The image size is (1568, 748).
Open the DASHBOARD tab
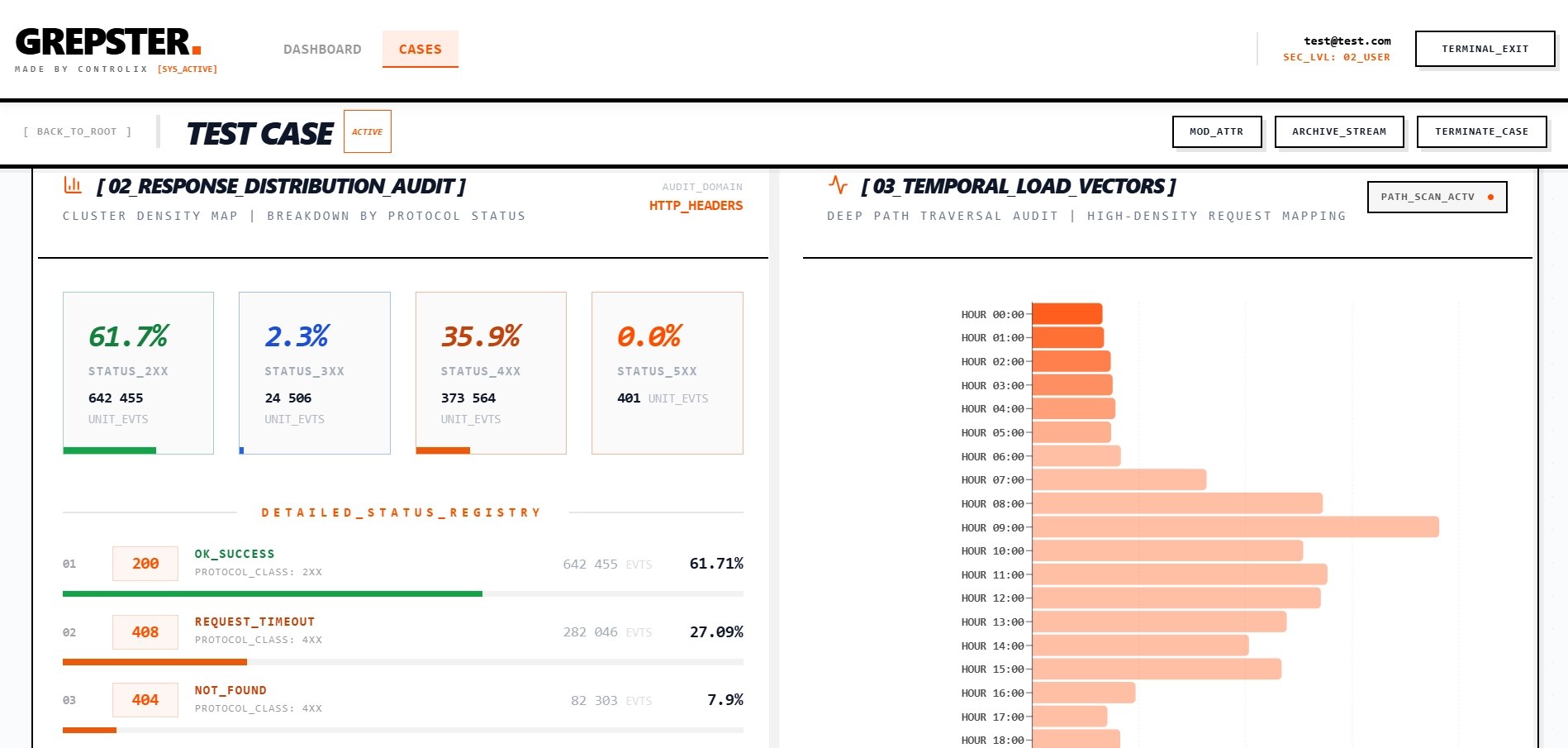point(322,50)
